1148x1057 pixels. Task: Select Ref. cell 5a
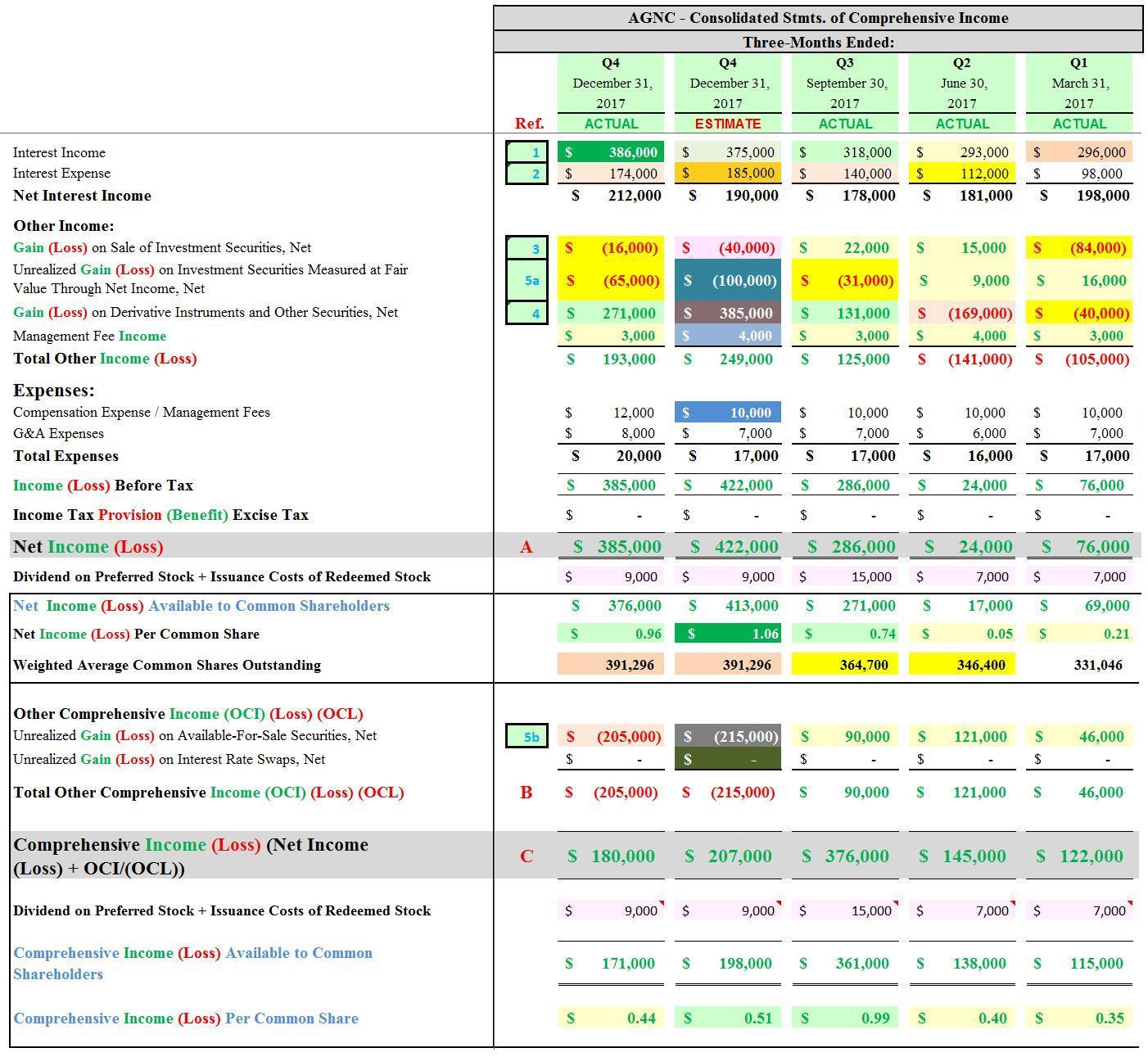click(x=527, y=280)
